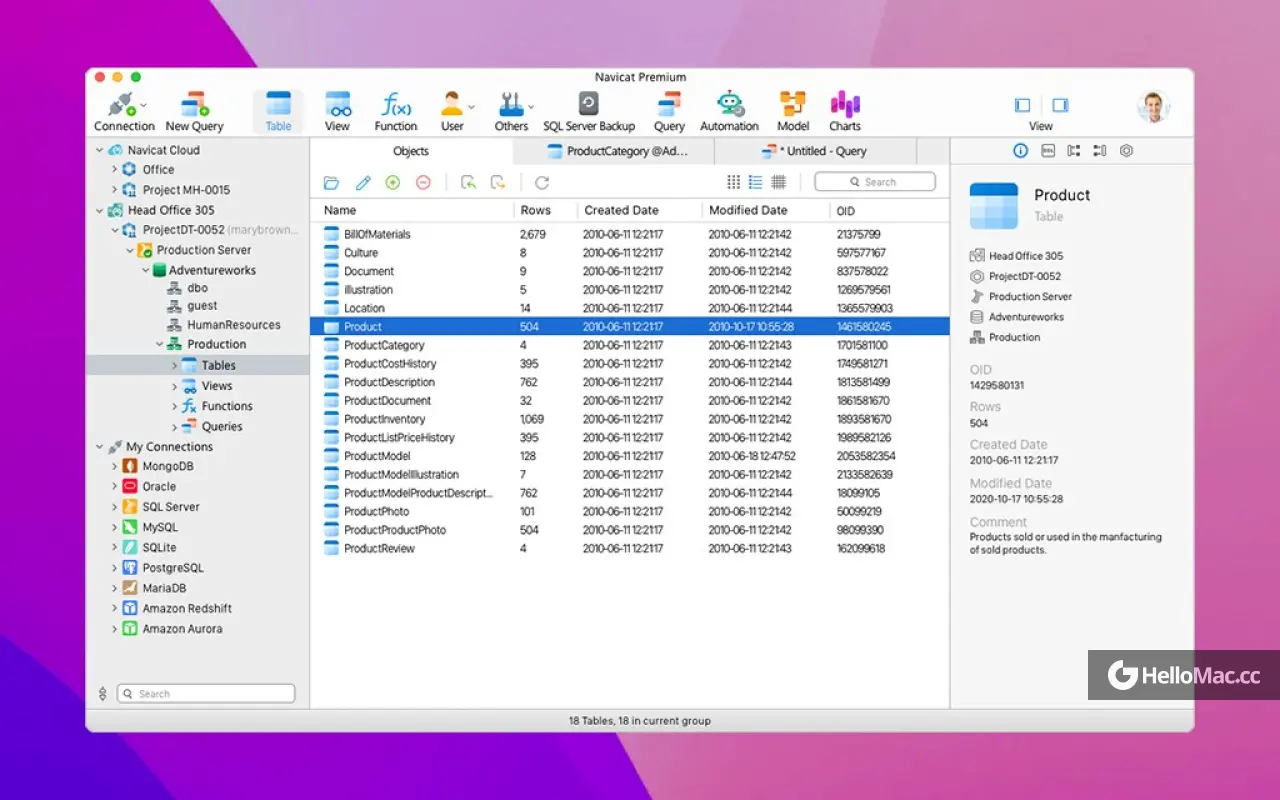Sort by the OID column header
The width and height of the screenshot is (1280, 800).
click(889, 211)
